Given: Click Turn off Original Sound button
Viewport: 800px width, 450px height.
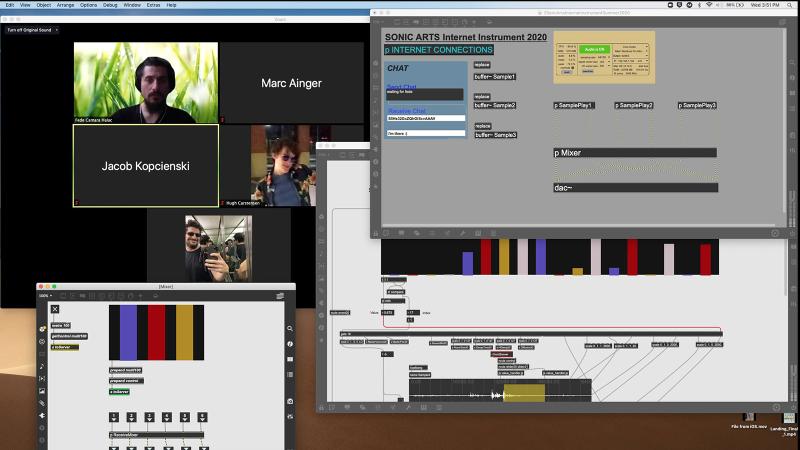Looking at the screenshot, I should pos(29,30).
